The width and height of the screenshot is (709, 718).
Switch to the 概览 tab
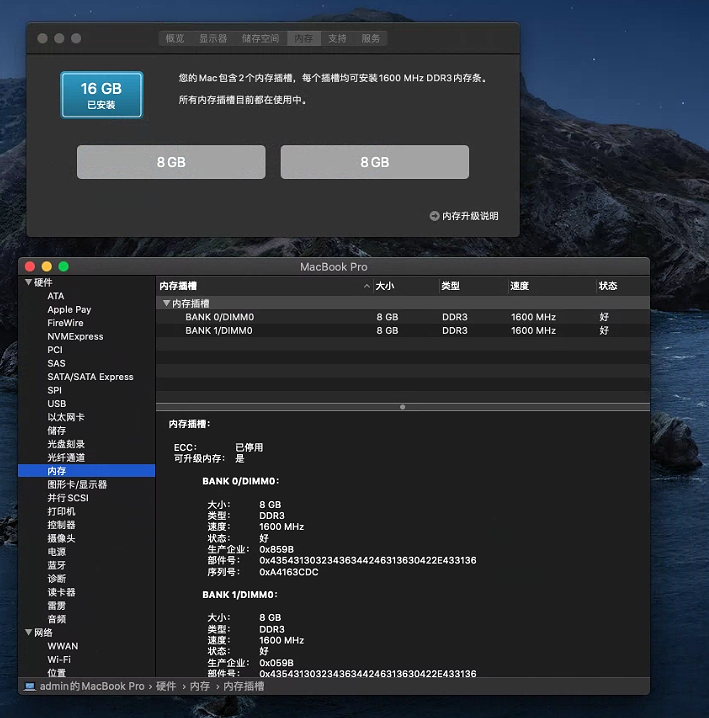[x=174, y=38]
